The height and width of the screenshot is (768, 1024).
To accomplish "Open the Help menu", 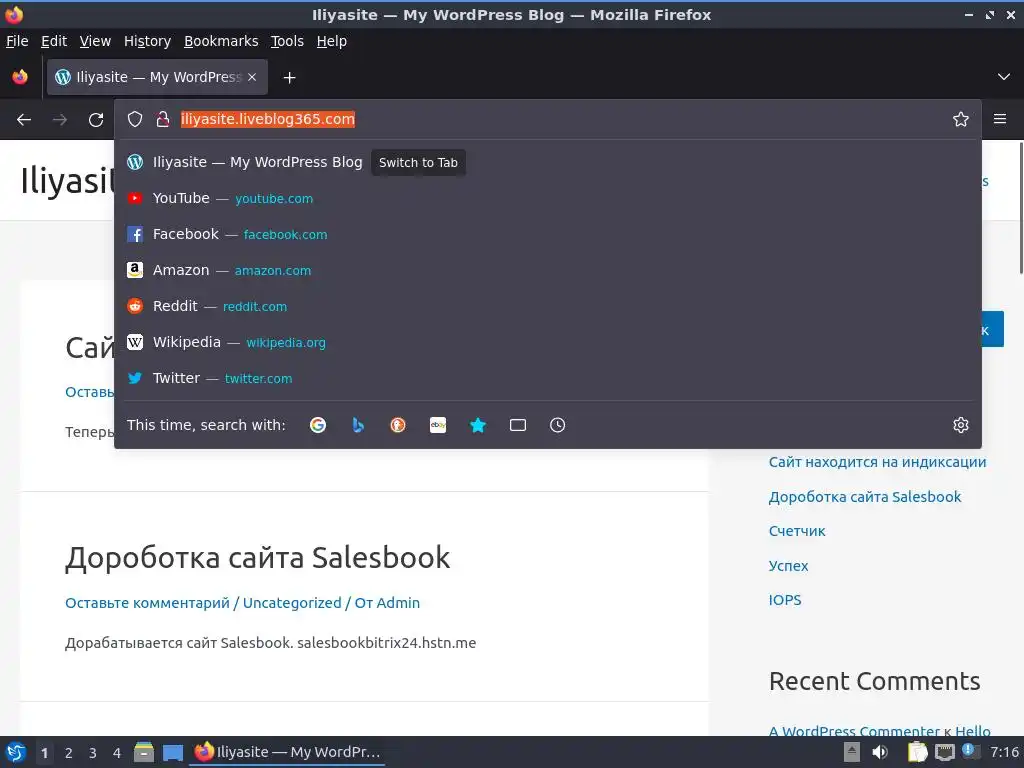I will pos(332,41).
